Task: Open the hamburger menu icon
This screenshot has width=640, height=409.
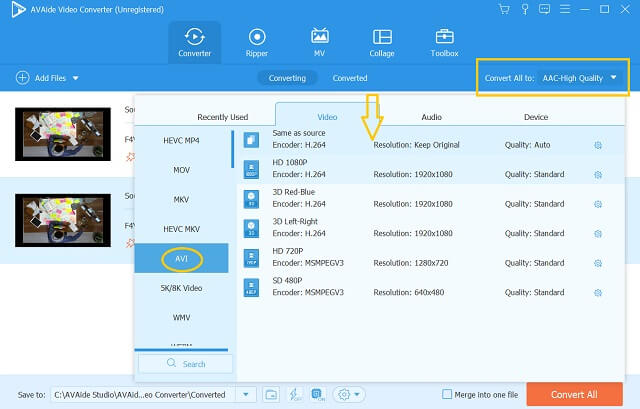Action: (565, 9)
